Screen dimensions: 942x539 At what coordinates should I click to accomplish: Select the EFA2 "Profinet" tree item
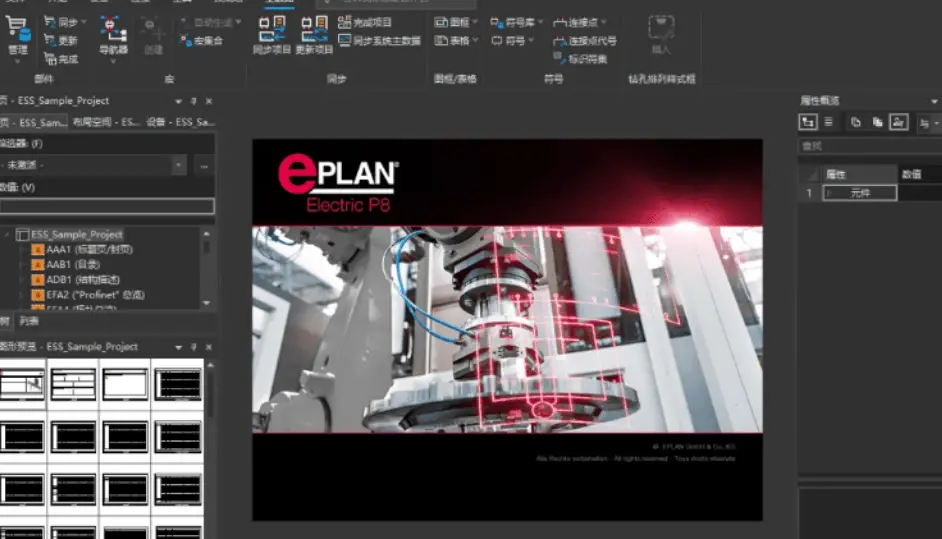pyautogui.click(x=95, y=295)
